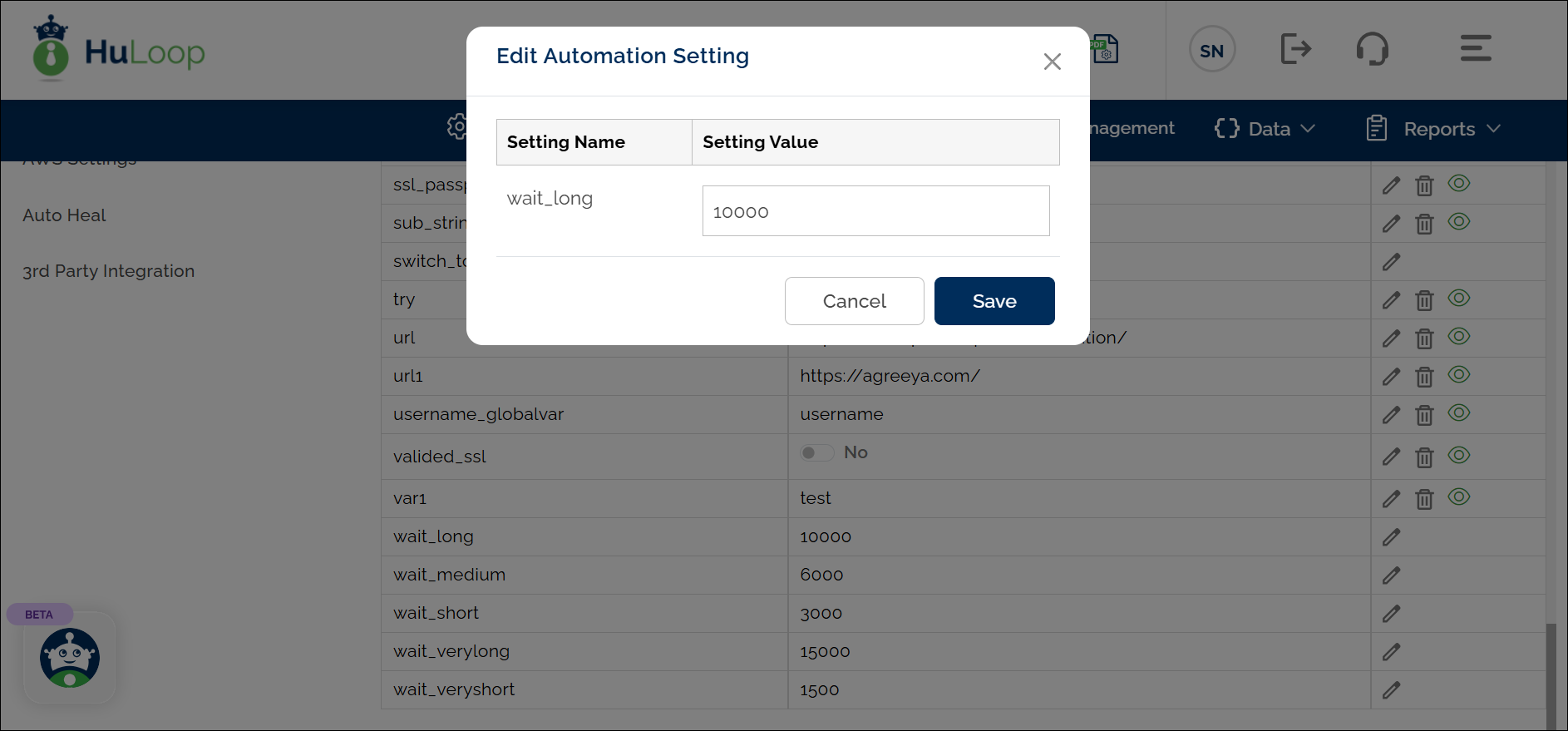Toggle eye visibility for username_globalvar row
This screenshot has height=731, width=1568.
(x=1459, y=413)
